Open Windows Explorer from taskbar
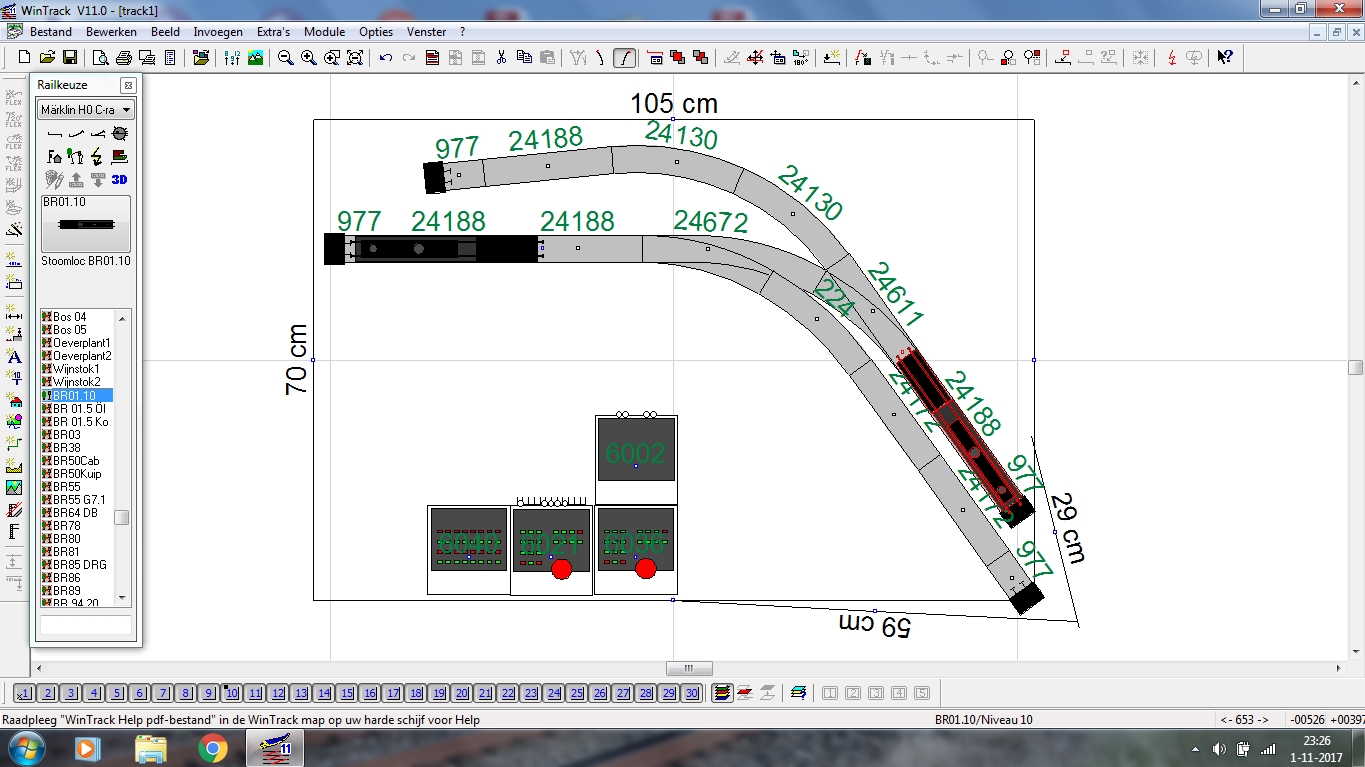This screenshot has height=767, width=1365. [x=150, y=748]
